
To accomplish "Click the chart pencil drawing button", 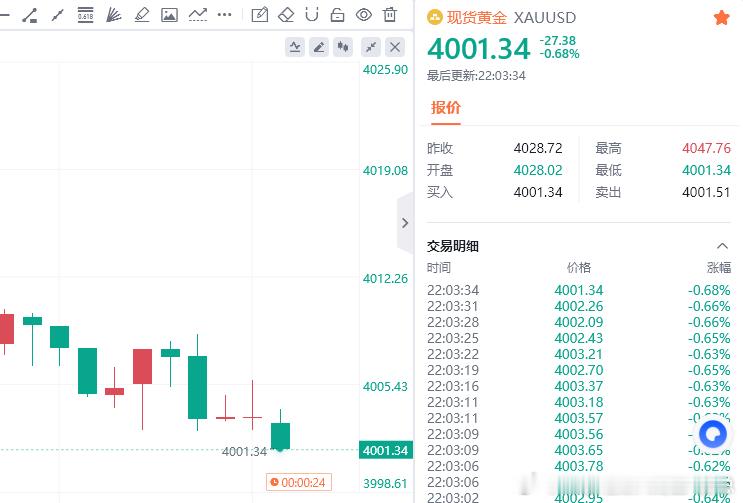I will click(319, 47).
